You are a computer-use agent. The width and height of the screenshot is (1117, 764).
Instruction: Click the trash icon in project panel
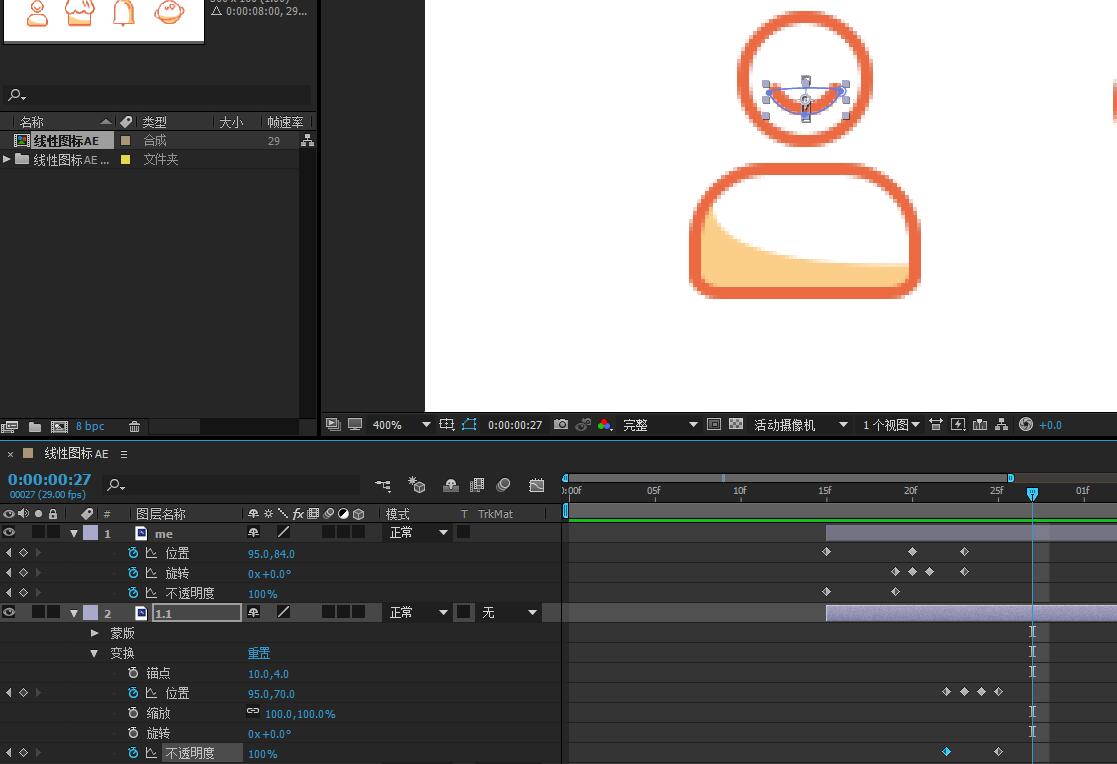pos(134,427)
